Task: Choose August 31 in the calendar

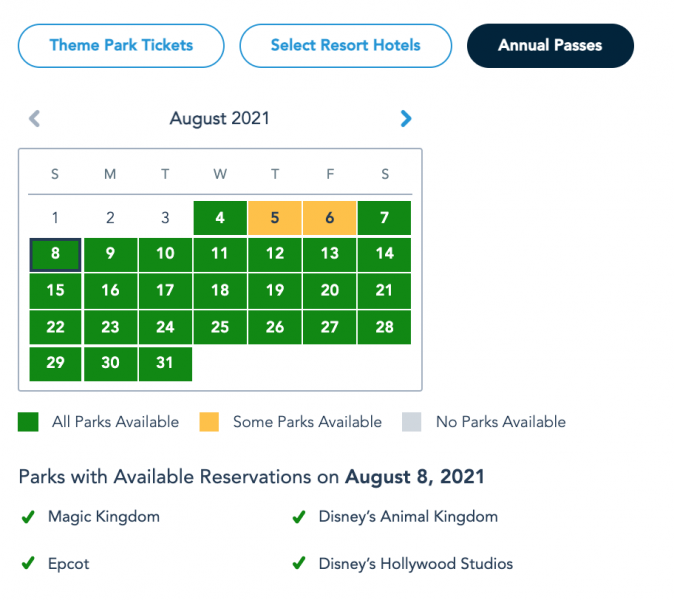Action: tap(165, 363)
